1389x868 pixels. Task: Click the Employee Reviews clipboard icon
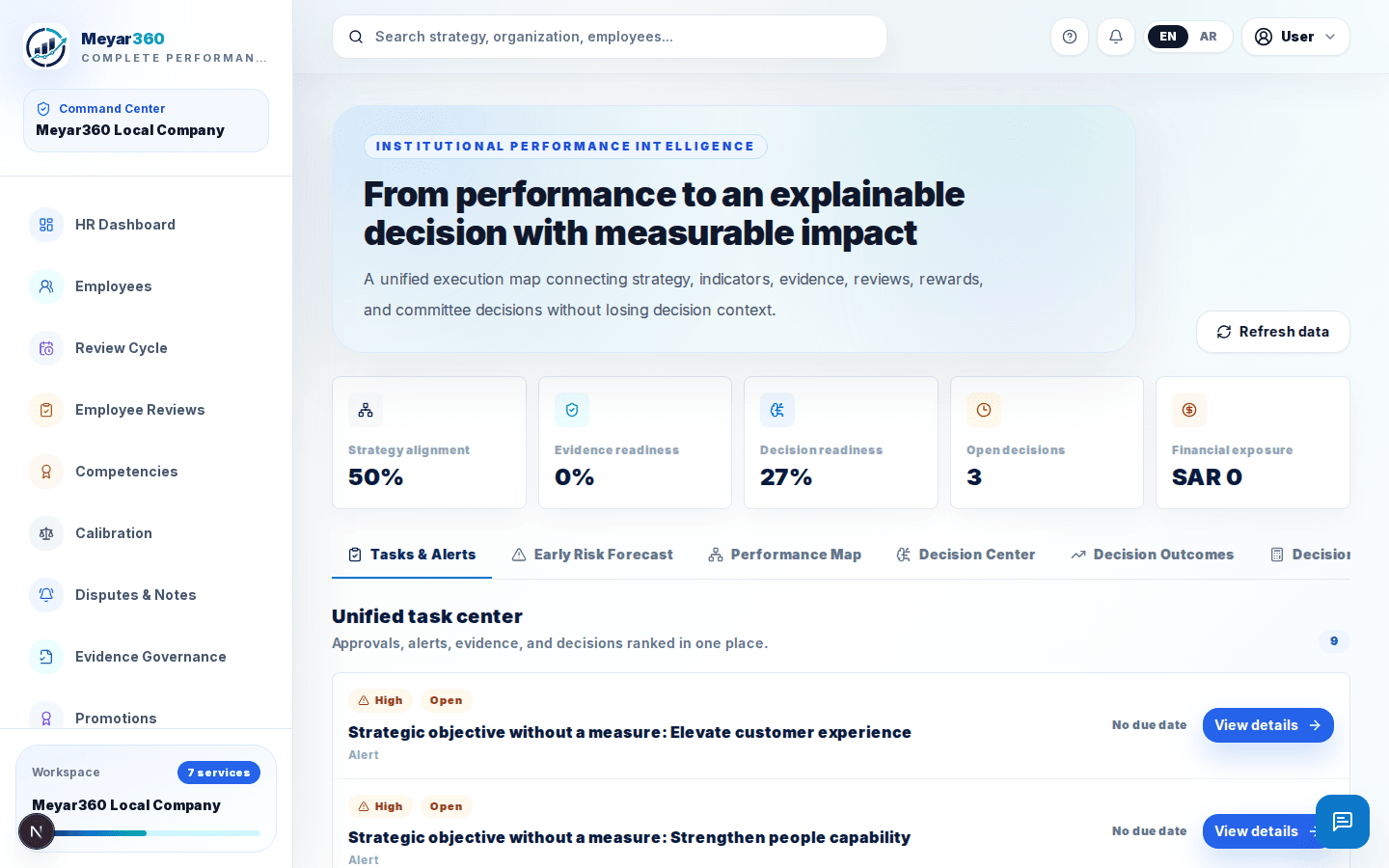click(x=46, y=410)
